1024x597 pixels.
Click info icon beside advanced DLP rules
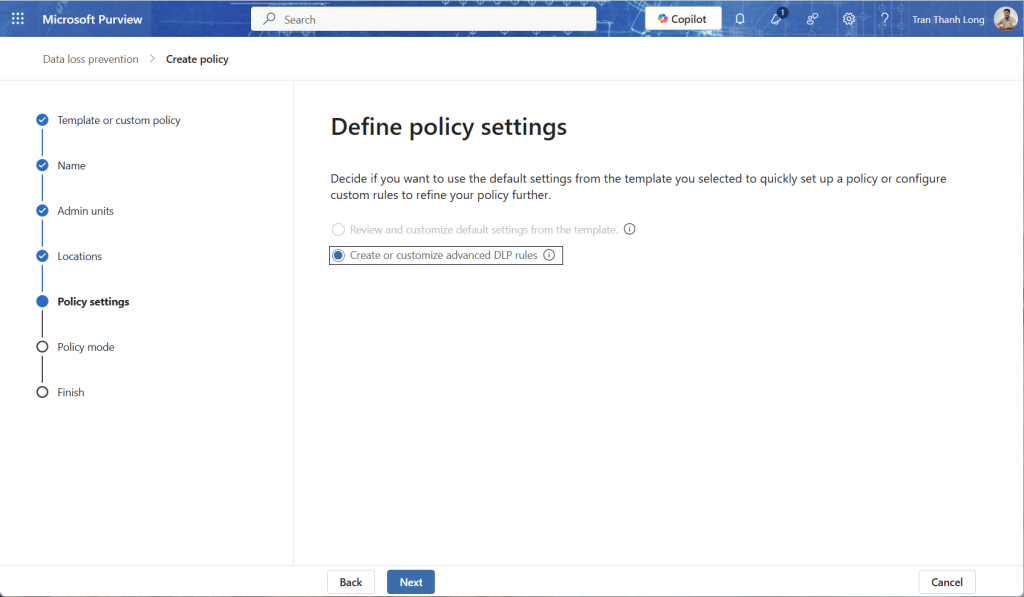(549, 256)
